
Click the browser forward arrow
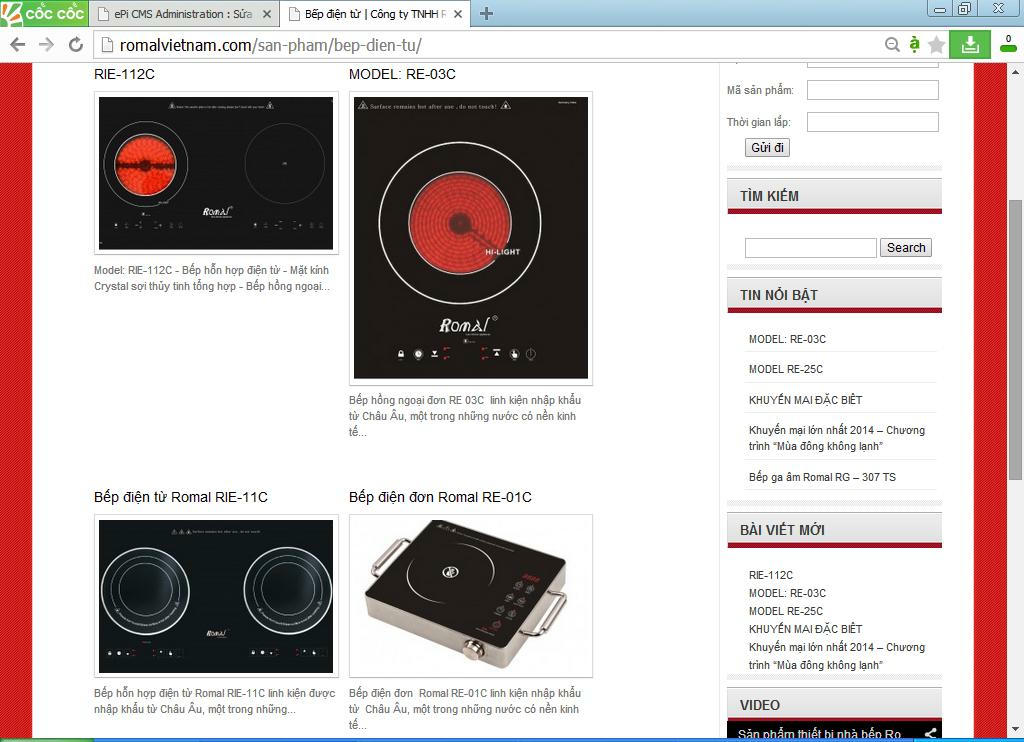46,45
